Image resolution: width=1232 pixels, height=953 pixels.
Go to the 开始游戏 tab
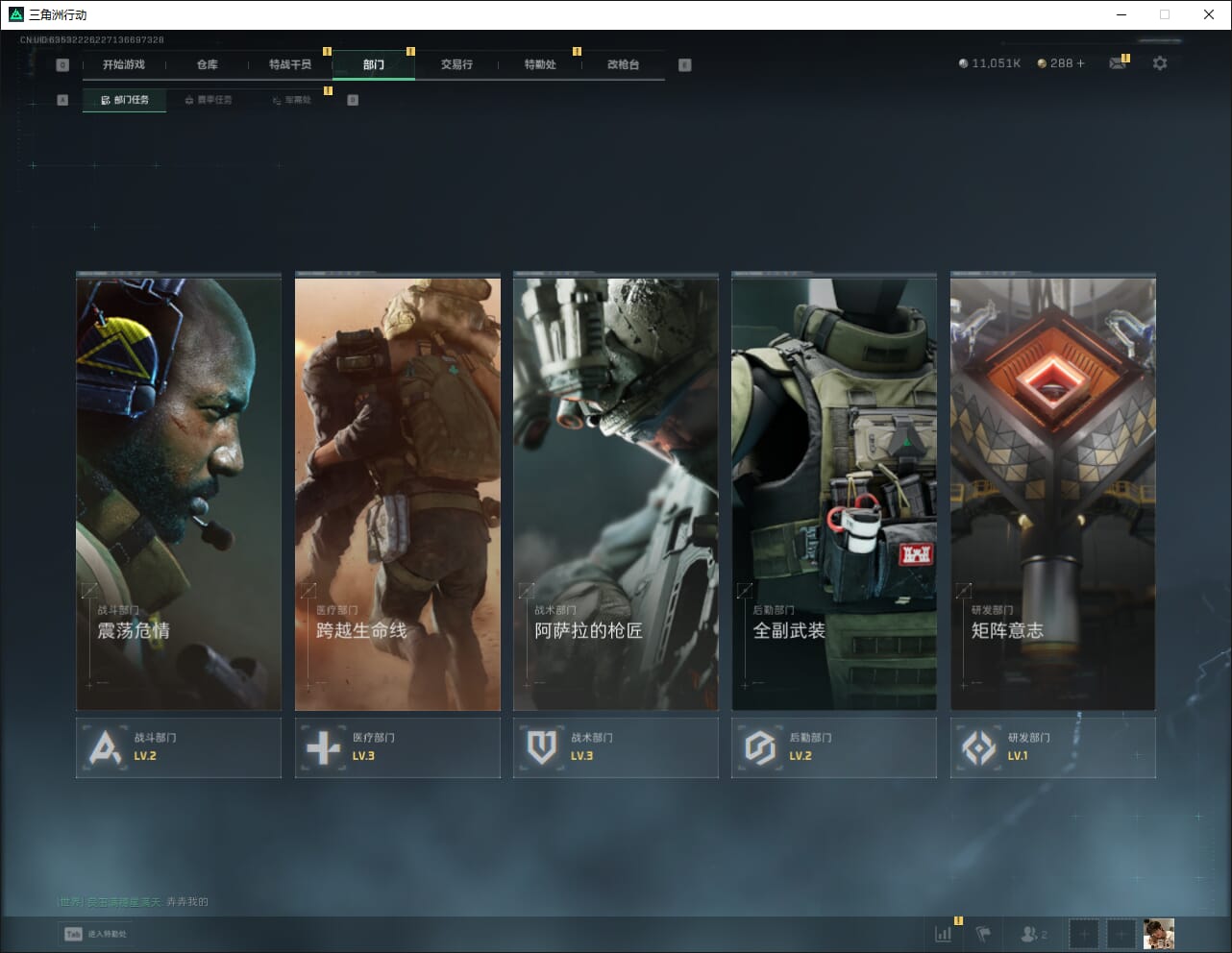click(124, 64)
